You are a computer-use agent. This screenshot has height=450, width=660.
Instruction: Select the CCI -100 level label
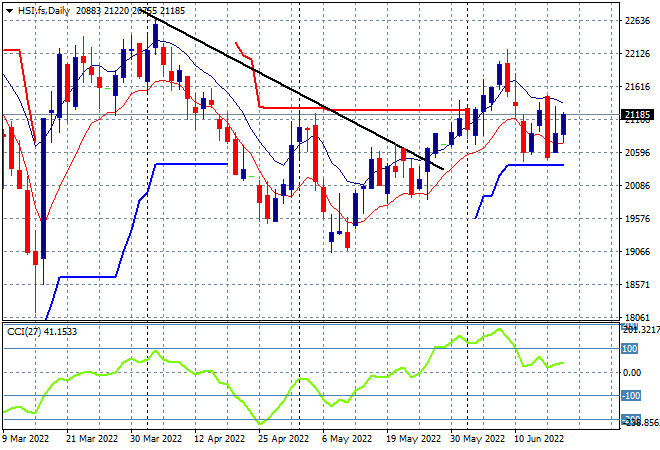pos(631,396)
